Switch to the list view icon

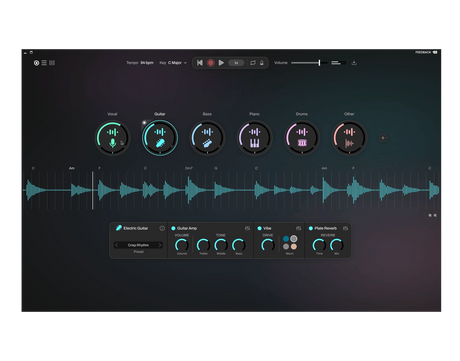pyautogui.click(x=44, y=63)
